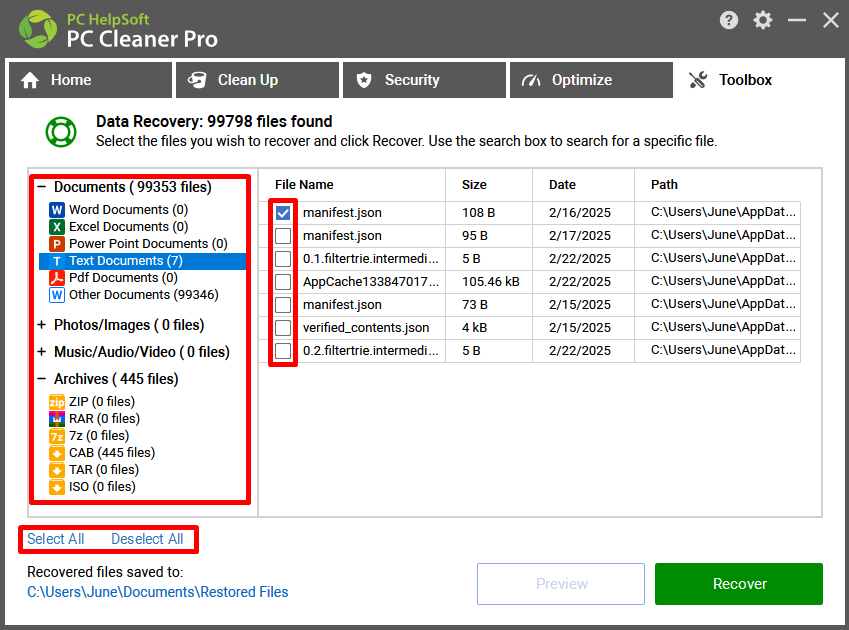Click the Word Documents W icon
This screenshot has width=849, height=630.
coord(57,209)
